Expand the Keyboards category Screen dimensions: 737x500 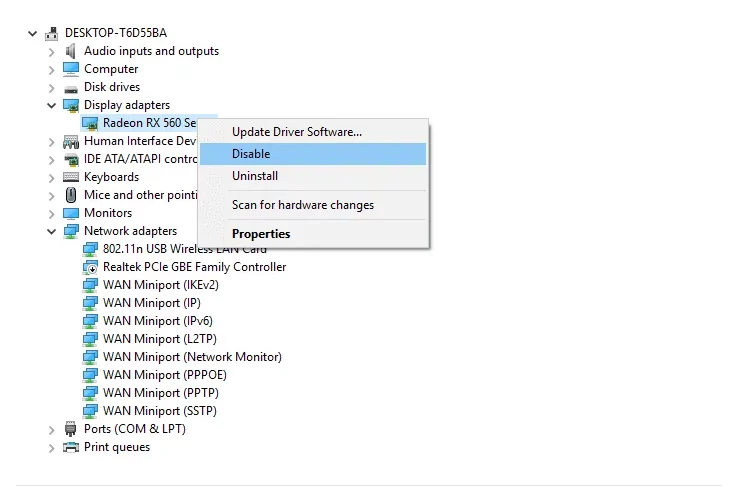[x=51, y=178]
